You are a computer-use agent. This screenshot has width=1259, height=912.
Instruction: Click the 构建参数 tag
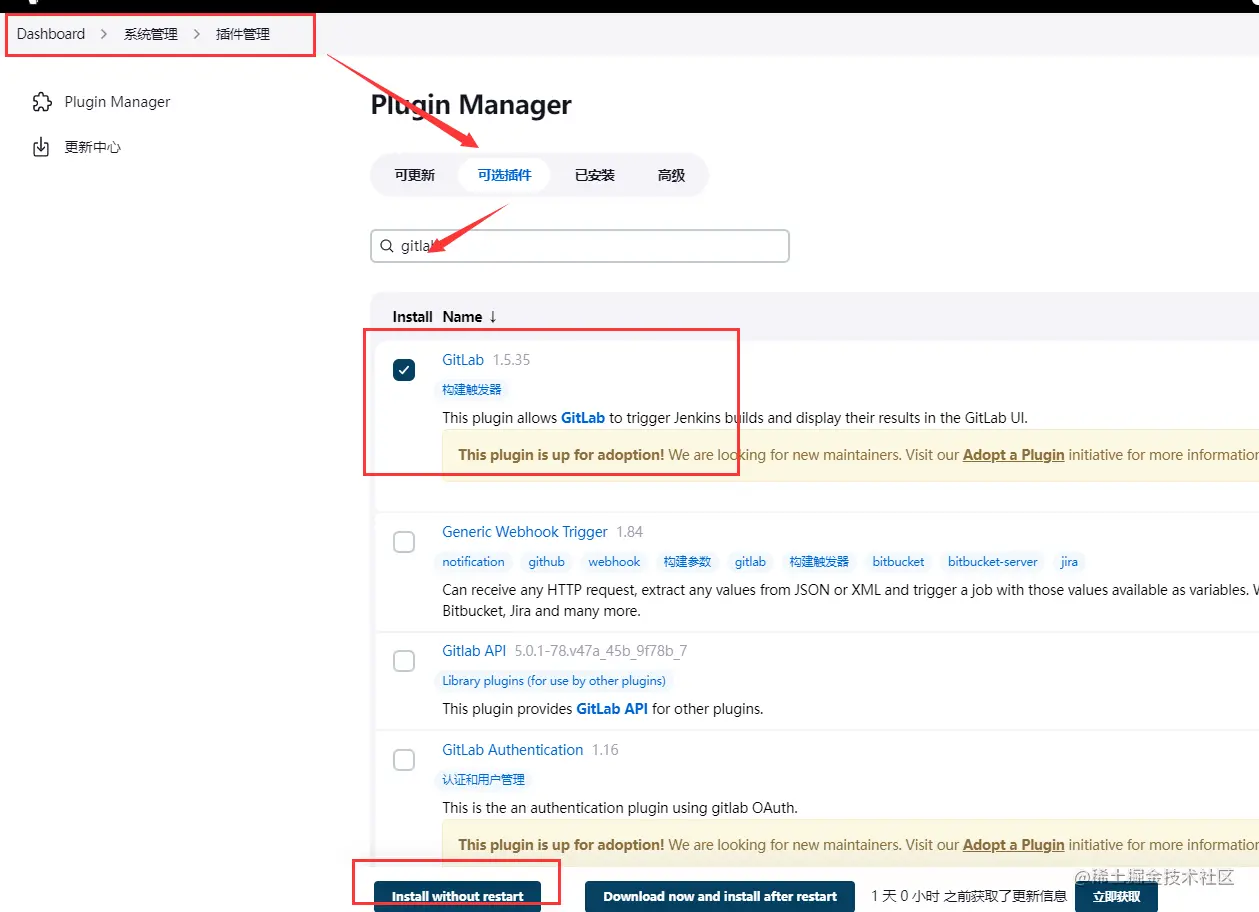pos(687,562)
